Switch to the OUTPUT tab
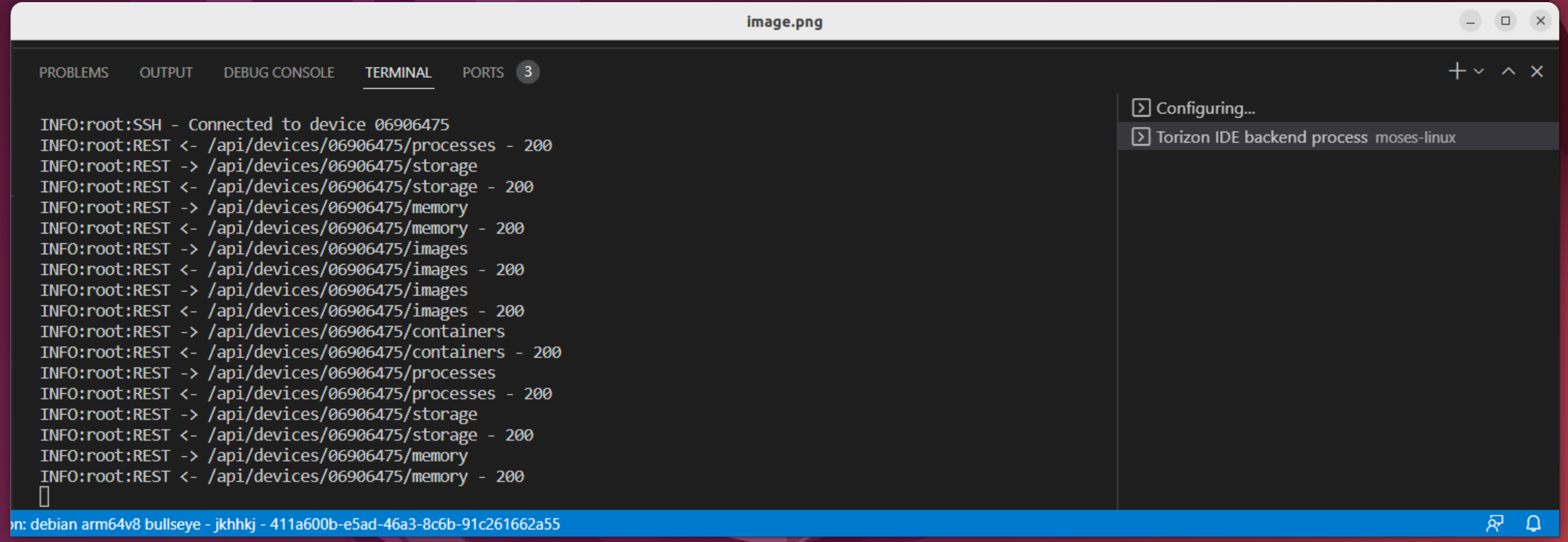The image size is (1568, 542). click(166, 72)
